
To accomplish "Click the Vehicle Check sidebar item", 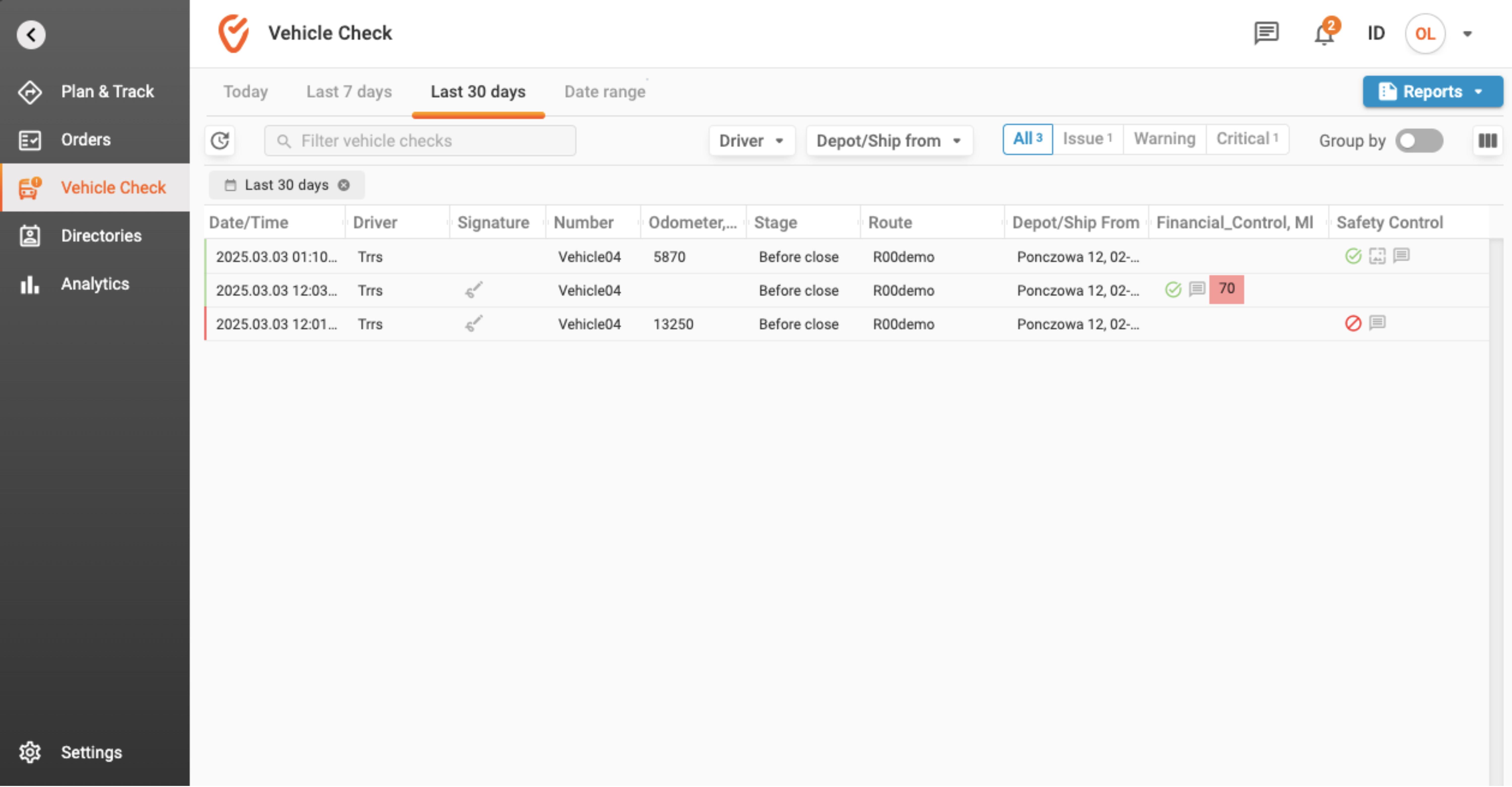I will 94,188.
